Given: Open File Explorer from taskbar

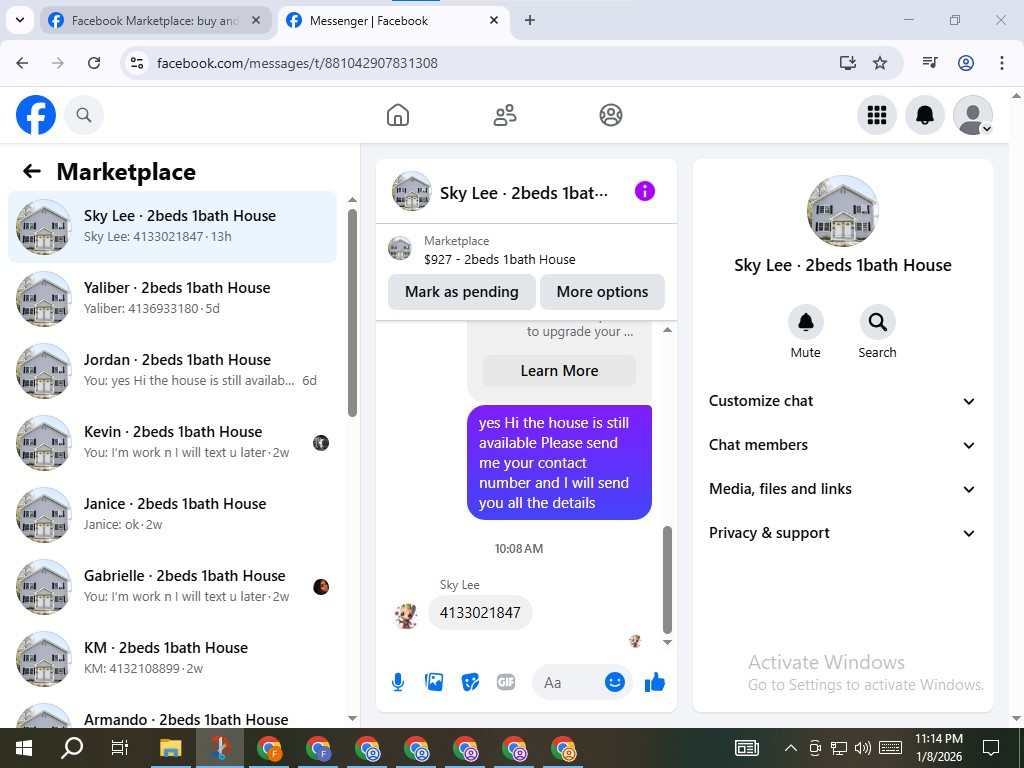Looking at the screenshot, I should 170,748.
